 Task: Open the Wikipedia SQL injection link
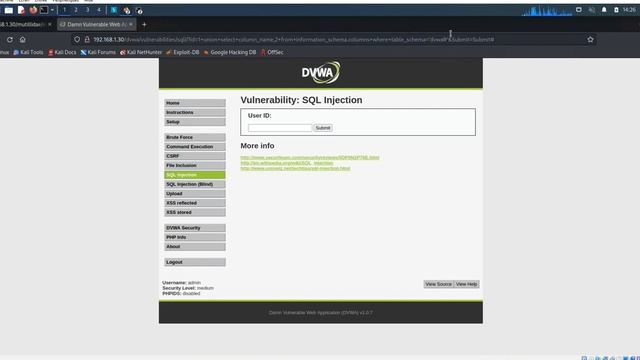(287, 163)
